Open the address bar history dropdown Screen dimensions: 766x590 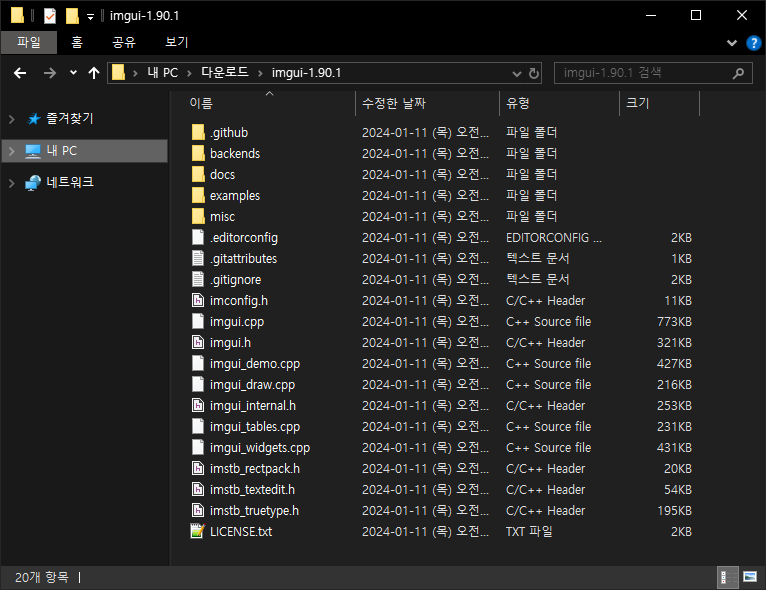tap(516, 74)
